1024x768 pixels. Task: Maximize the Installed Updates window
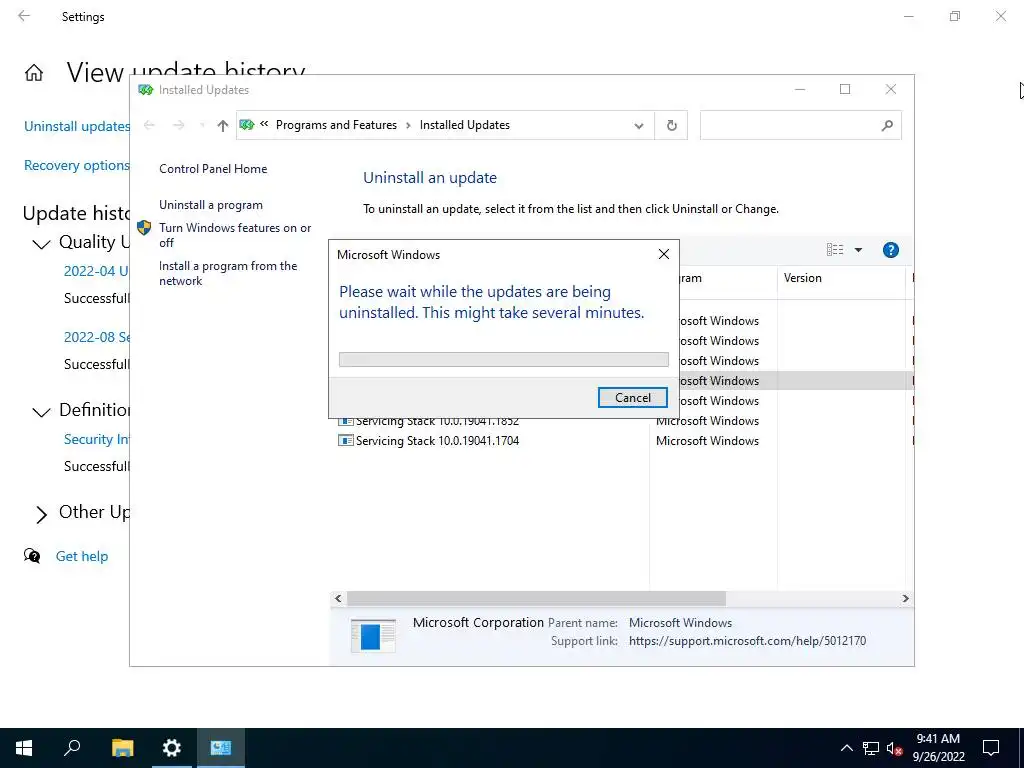[845, 89]
